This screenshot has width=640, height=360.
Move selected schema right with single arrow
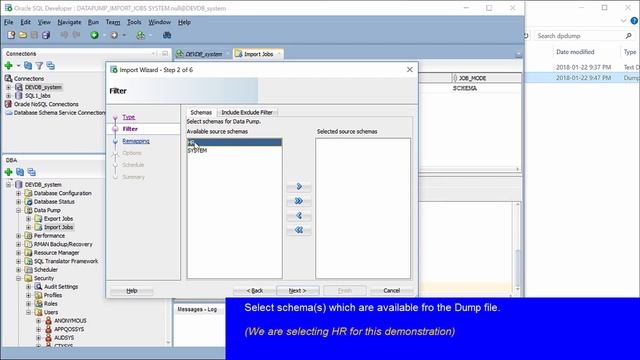pos(299,187)
